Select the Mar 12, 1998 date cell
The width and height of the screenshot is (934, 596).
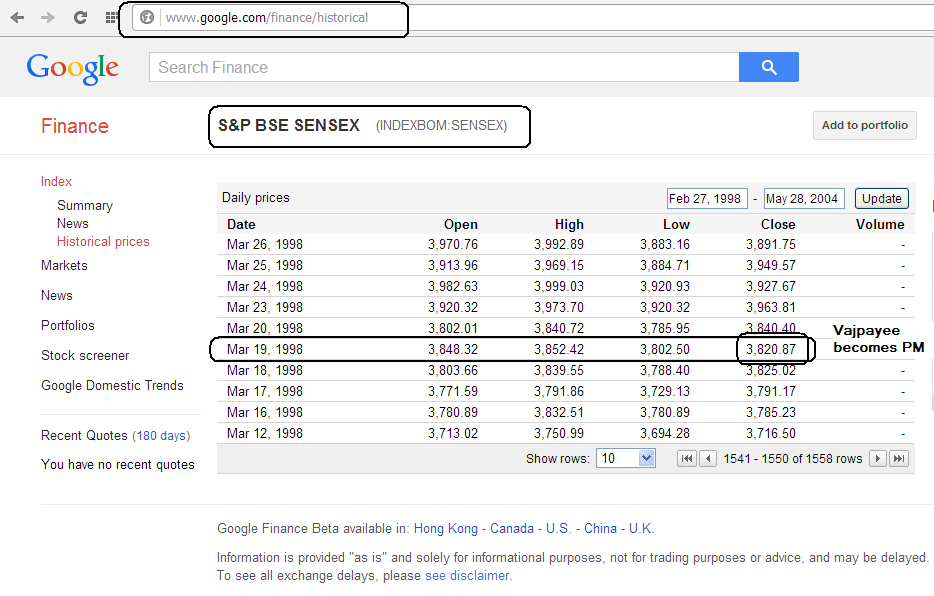264,433
